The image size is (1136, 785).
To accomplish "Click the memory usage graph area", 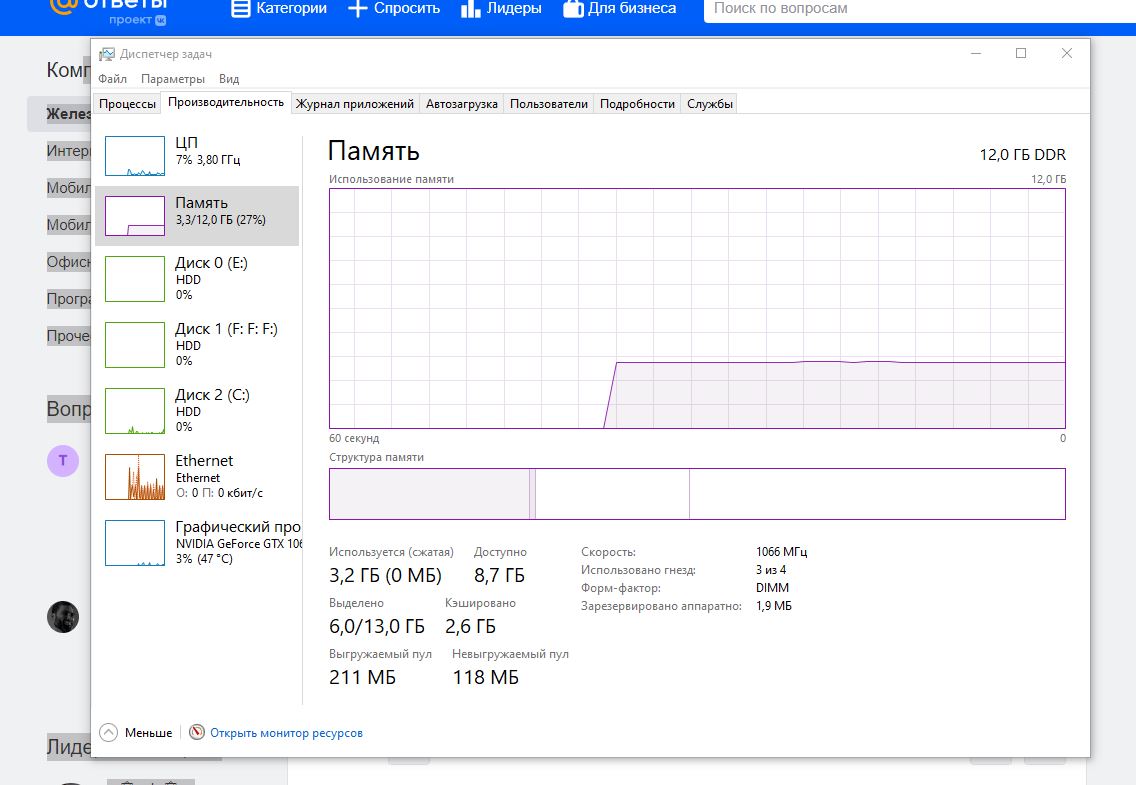I will click(x=697, y=308).
